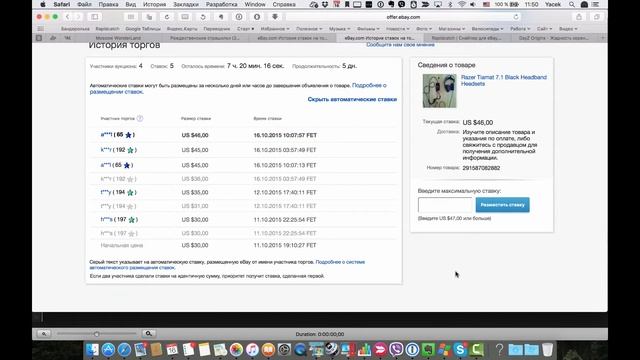Click the zoom-in magnifier beside the slider
Viewport: 640px width, 360px height.
click(x=149, y=334)
